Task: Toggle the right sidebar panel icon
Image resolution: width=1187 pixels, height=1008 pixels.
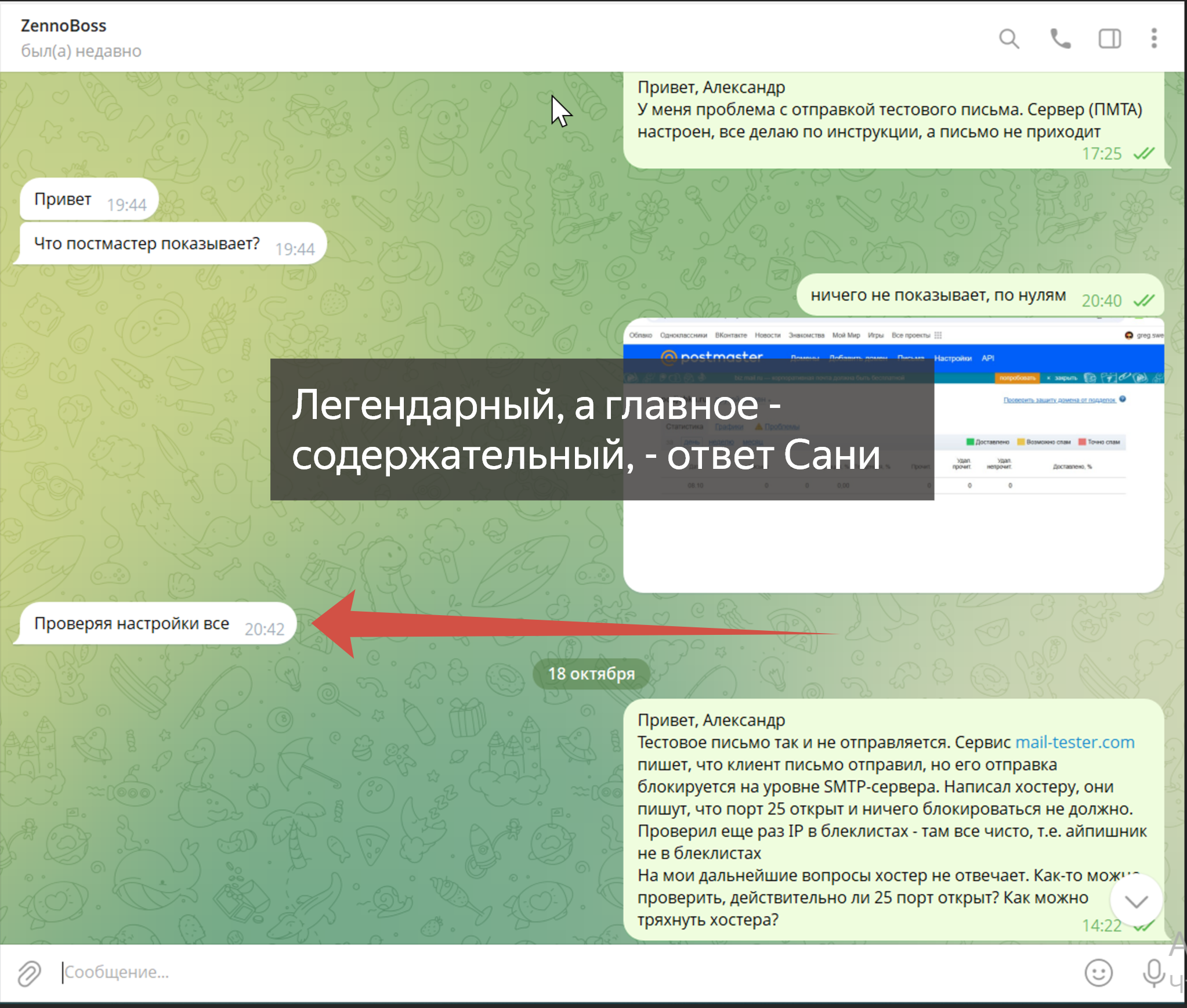Action: click(1109, 39)
